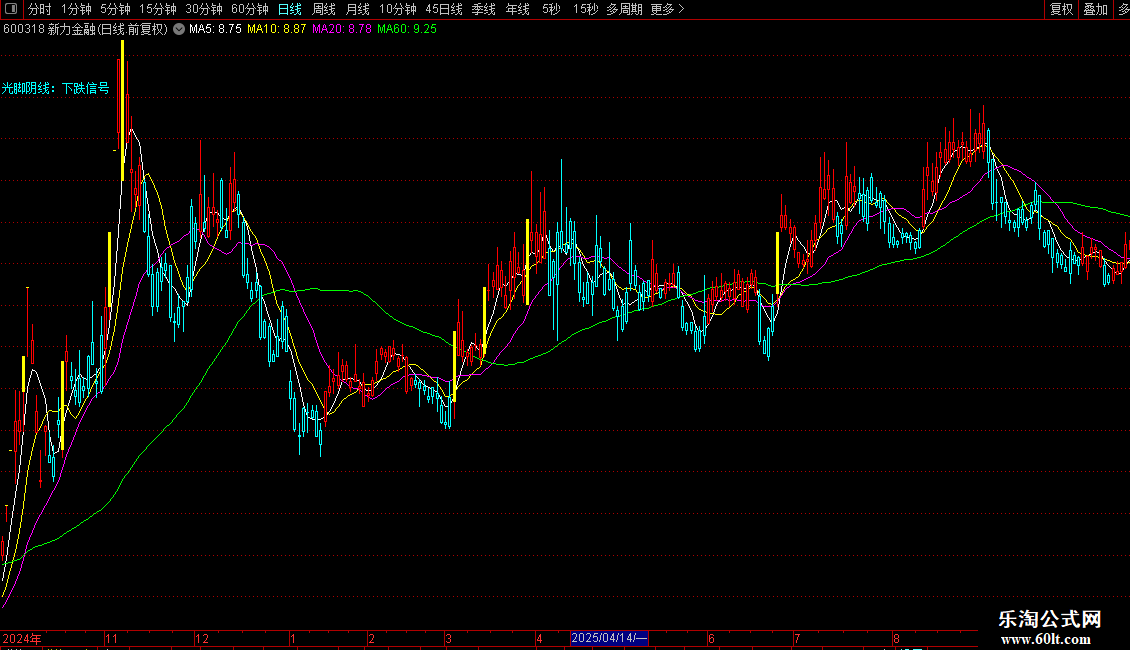Open the 多周期 multi-period view
This screenshot has width=1130, height=650.
click(624, 9)
